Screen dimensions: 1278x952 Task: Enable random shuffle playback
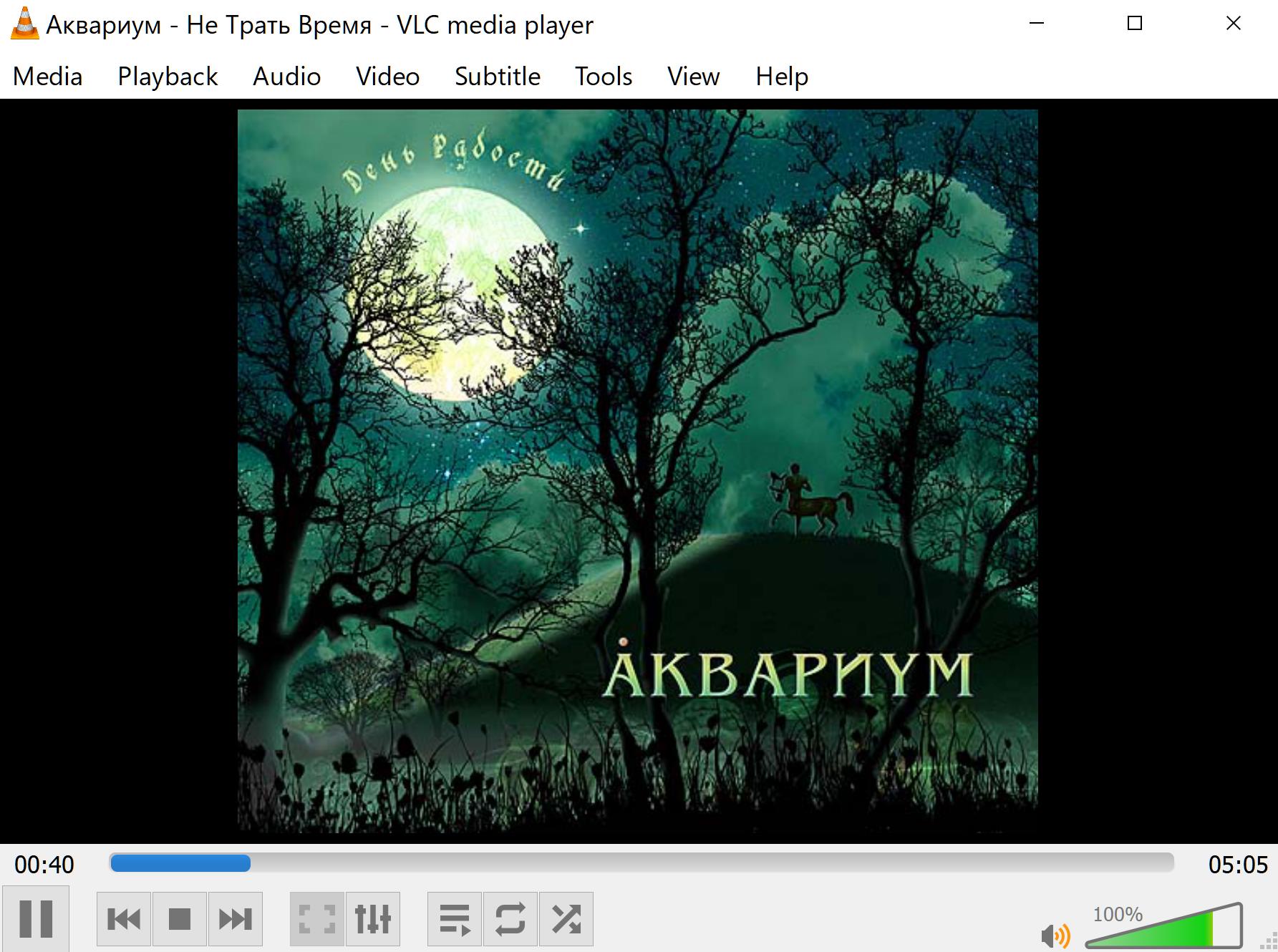click(x=566, y=919)
